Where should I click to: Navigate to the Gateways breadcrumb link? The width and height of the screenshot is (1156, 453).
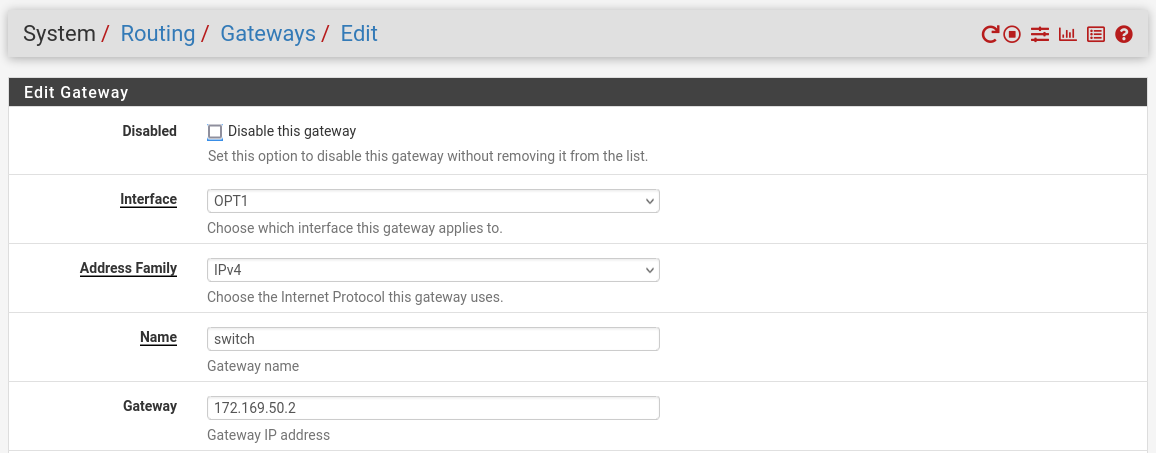pyautogui.click(x=267, y=34)
